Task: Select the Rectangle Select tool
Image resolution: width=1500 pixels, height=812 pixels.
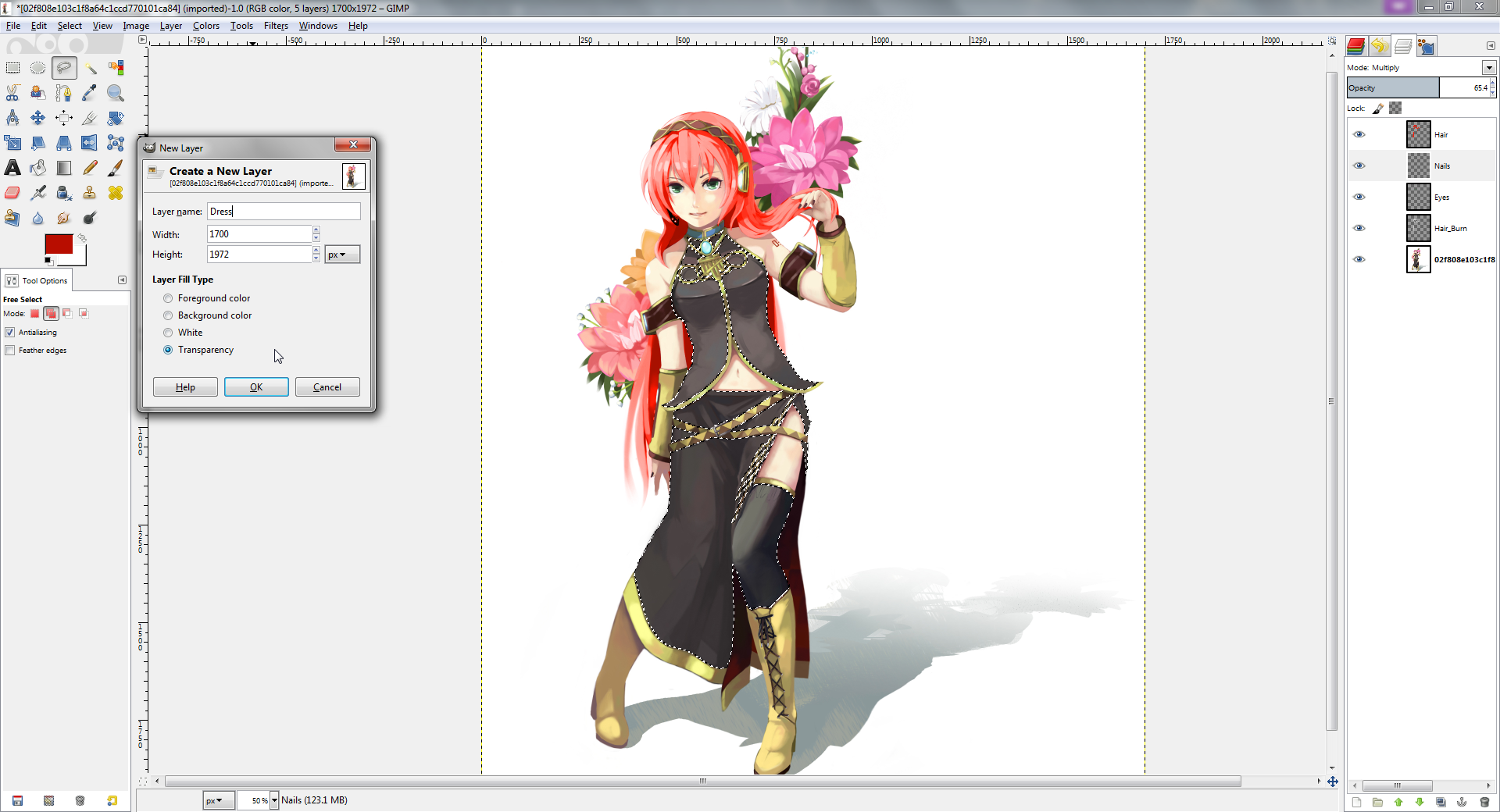Action: tap(12, 68)
